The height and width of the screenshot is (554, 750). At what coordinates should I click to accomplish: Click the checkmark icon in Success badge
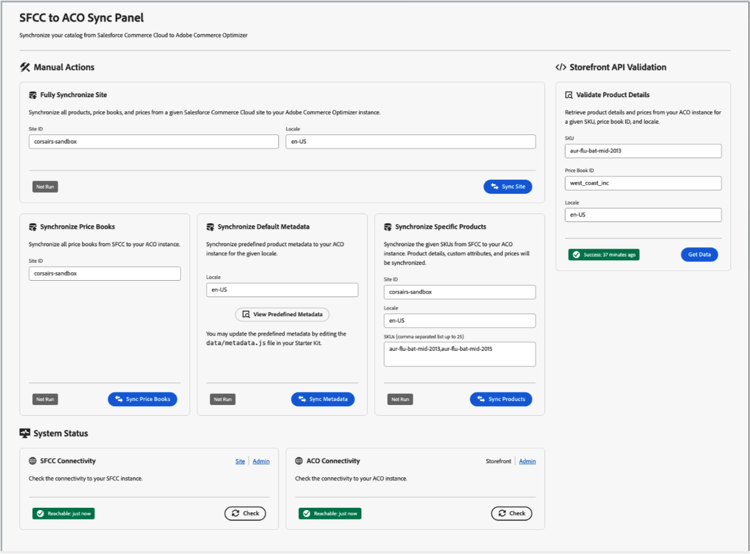576,255
